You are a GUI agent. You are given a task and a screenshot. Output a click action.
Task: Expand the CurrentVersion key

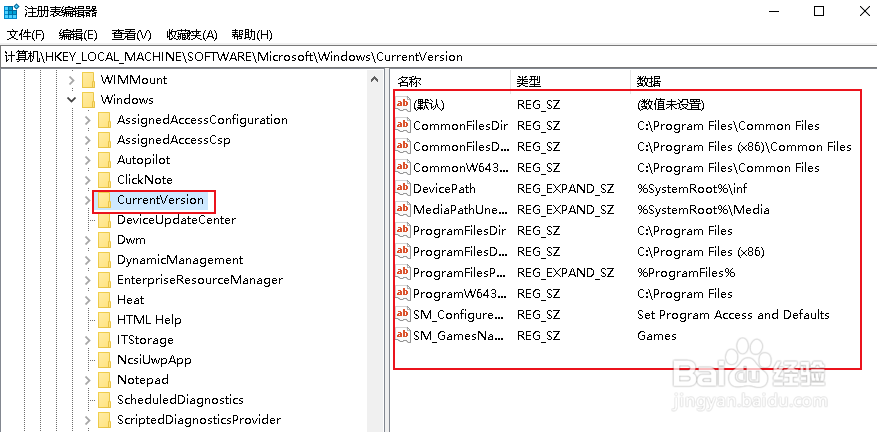[x=88, y=200]
